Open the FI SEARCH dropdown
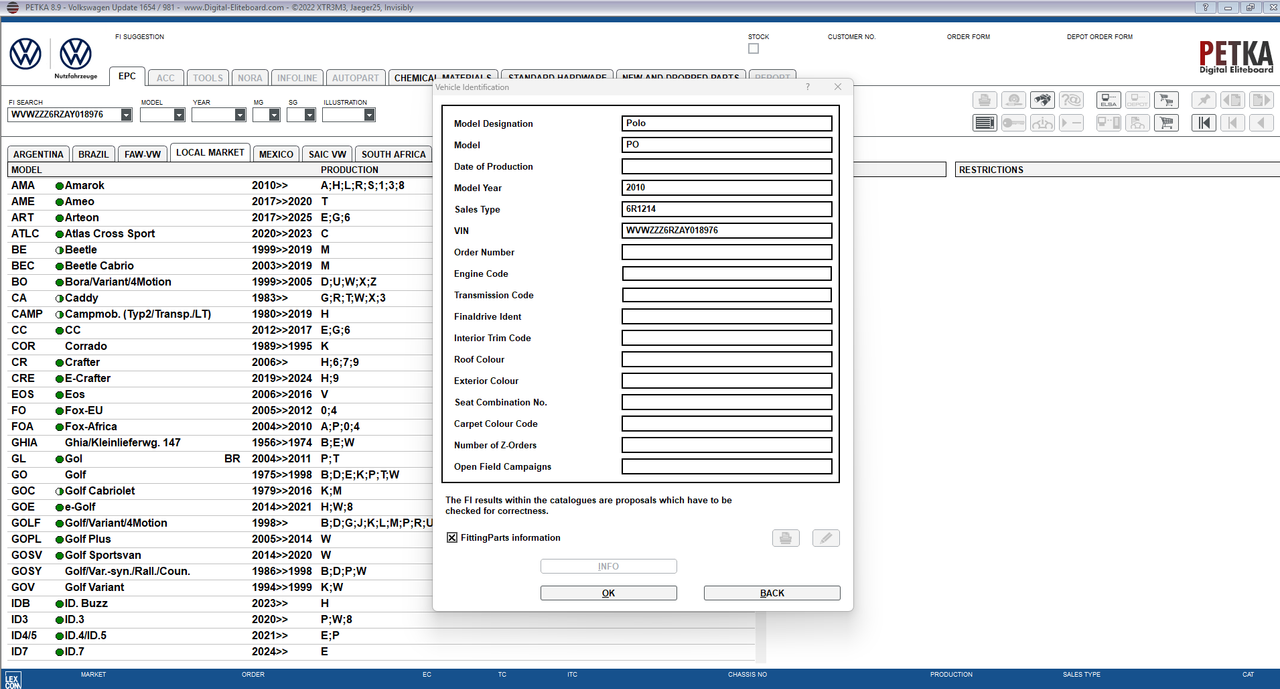 click(x=126, y=115)
